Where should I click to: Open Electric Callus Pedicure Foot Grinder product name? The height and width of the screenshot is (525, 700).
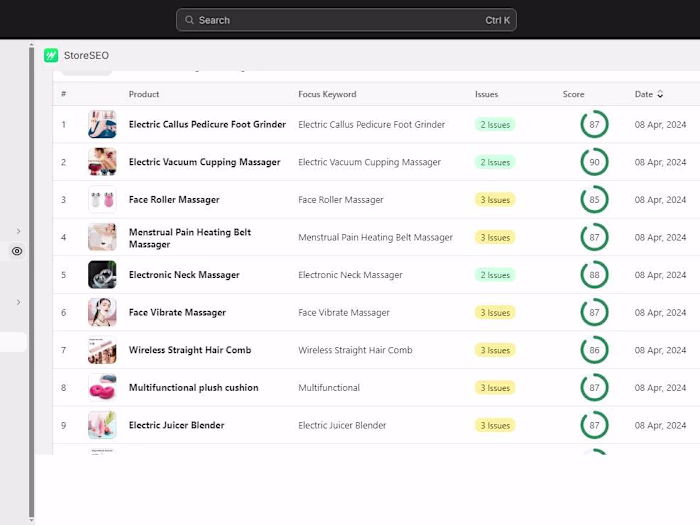(207, 124)
